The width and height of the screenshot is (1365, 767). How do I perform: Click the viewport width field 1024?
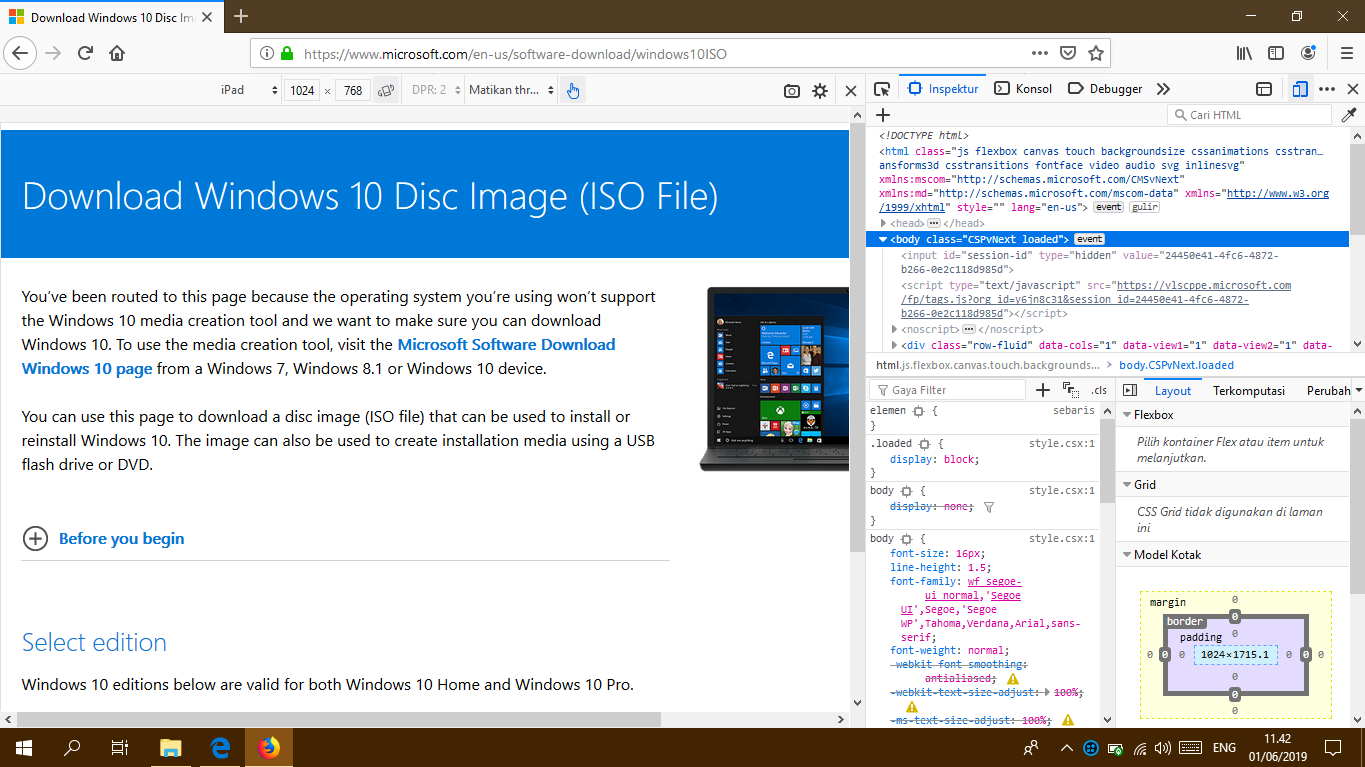[x=302, y=90]
